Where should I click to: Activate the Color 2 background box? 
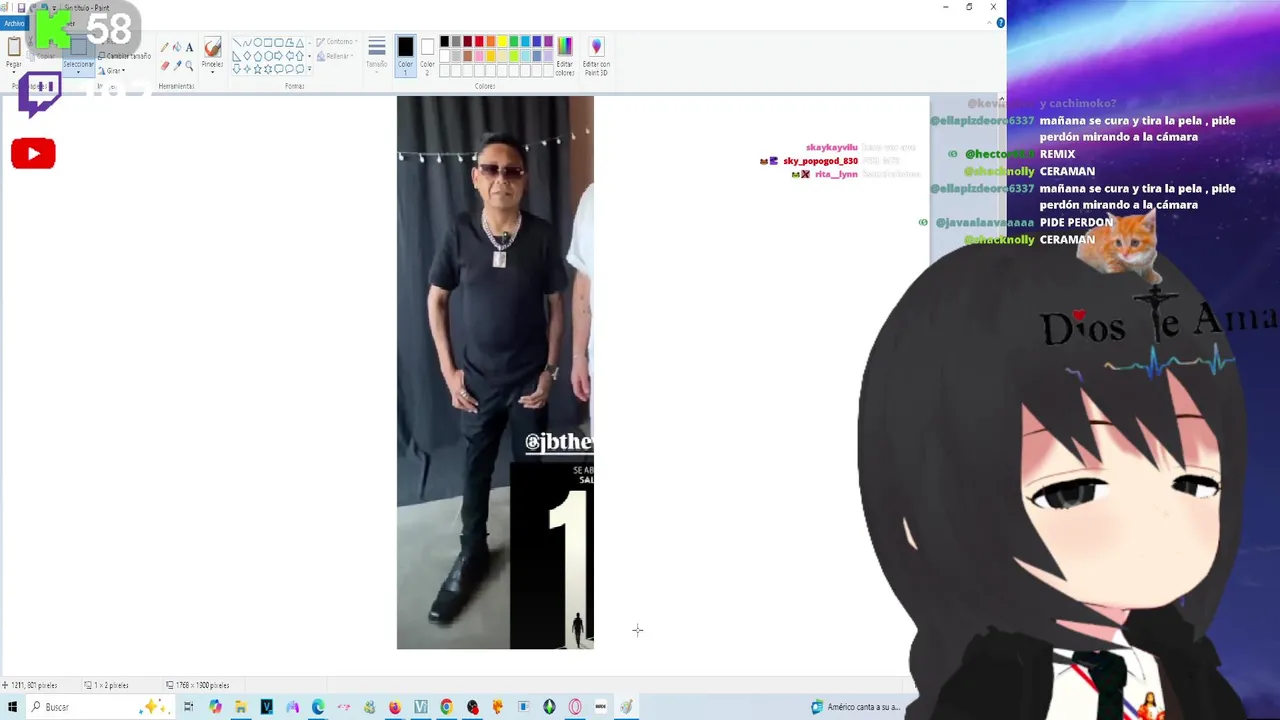click(x=427, y=56)
